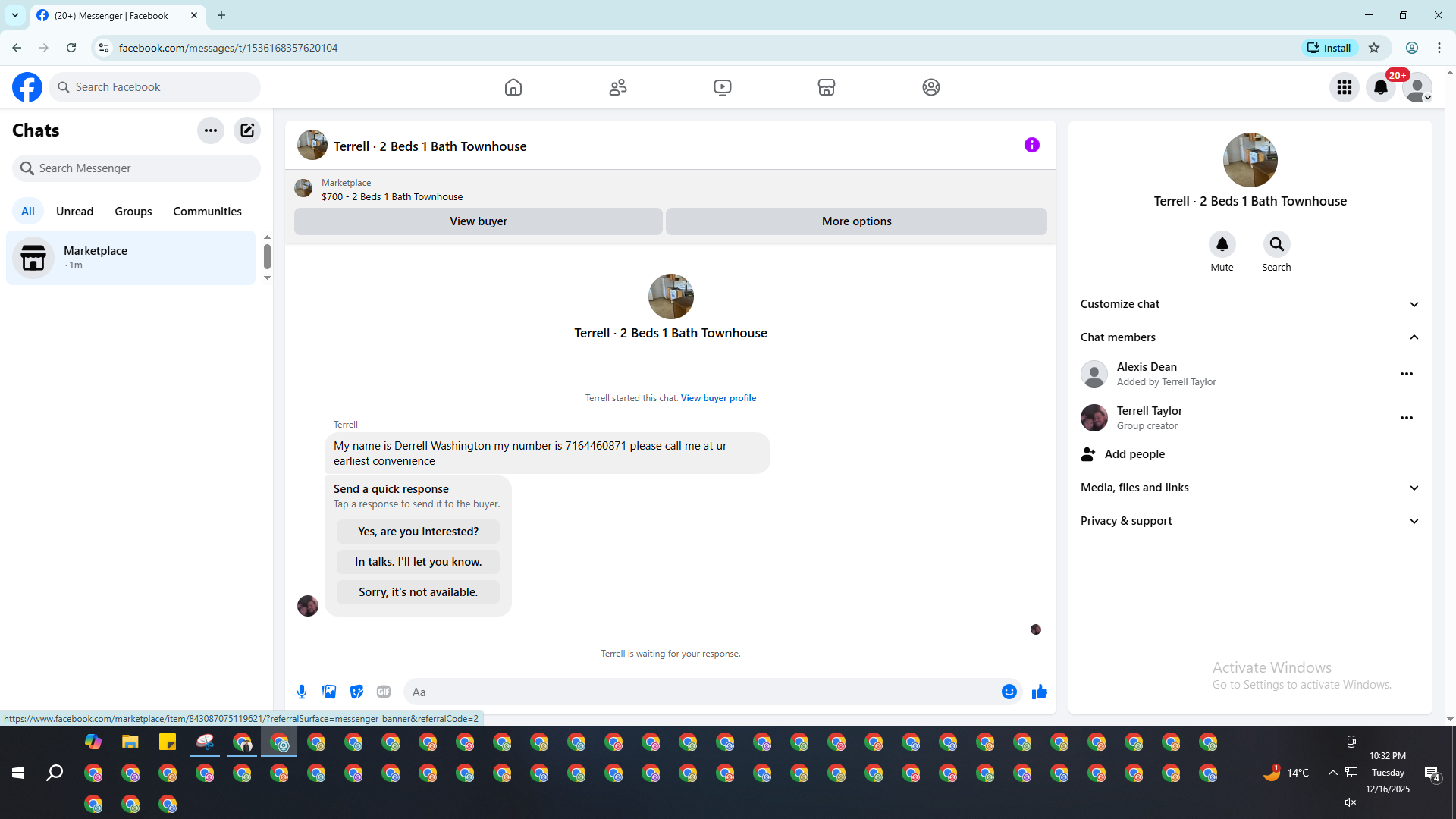Viewport: 1456px width, 819px height.
Task: Open Video (Watch) icon
Action: pos(723,87)
